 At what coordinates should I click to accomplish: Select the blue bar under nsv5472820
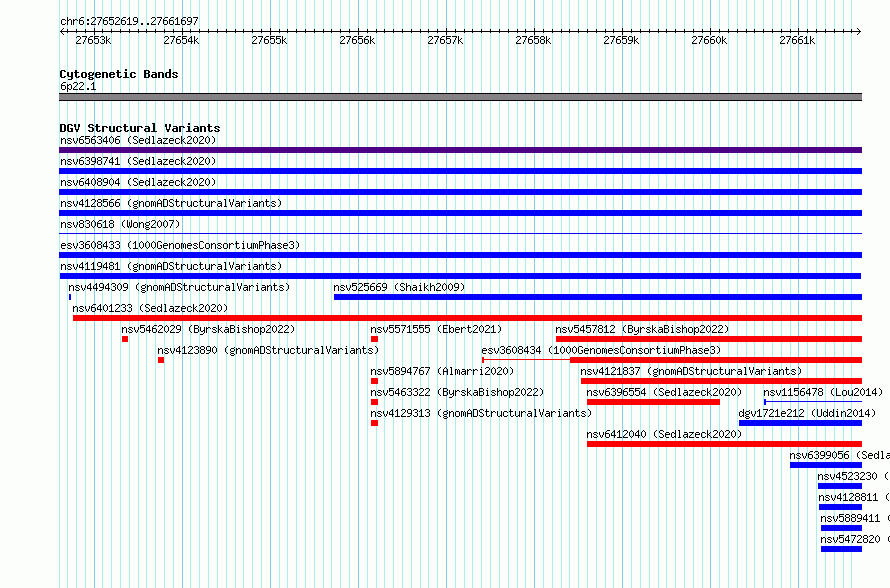[x=841, y=549]
